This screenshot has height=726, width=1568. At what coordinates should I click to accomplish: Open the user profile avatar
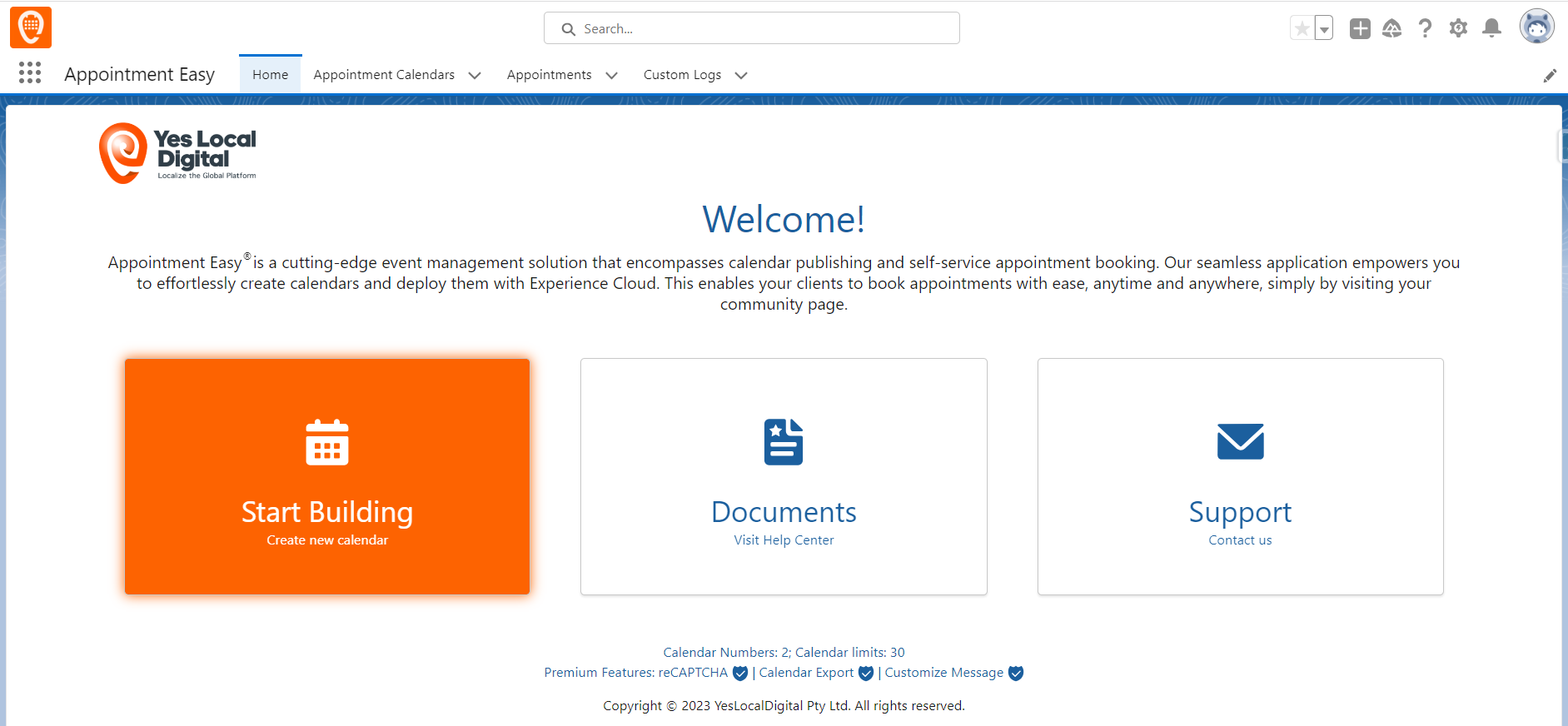(1536, 27)
